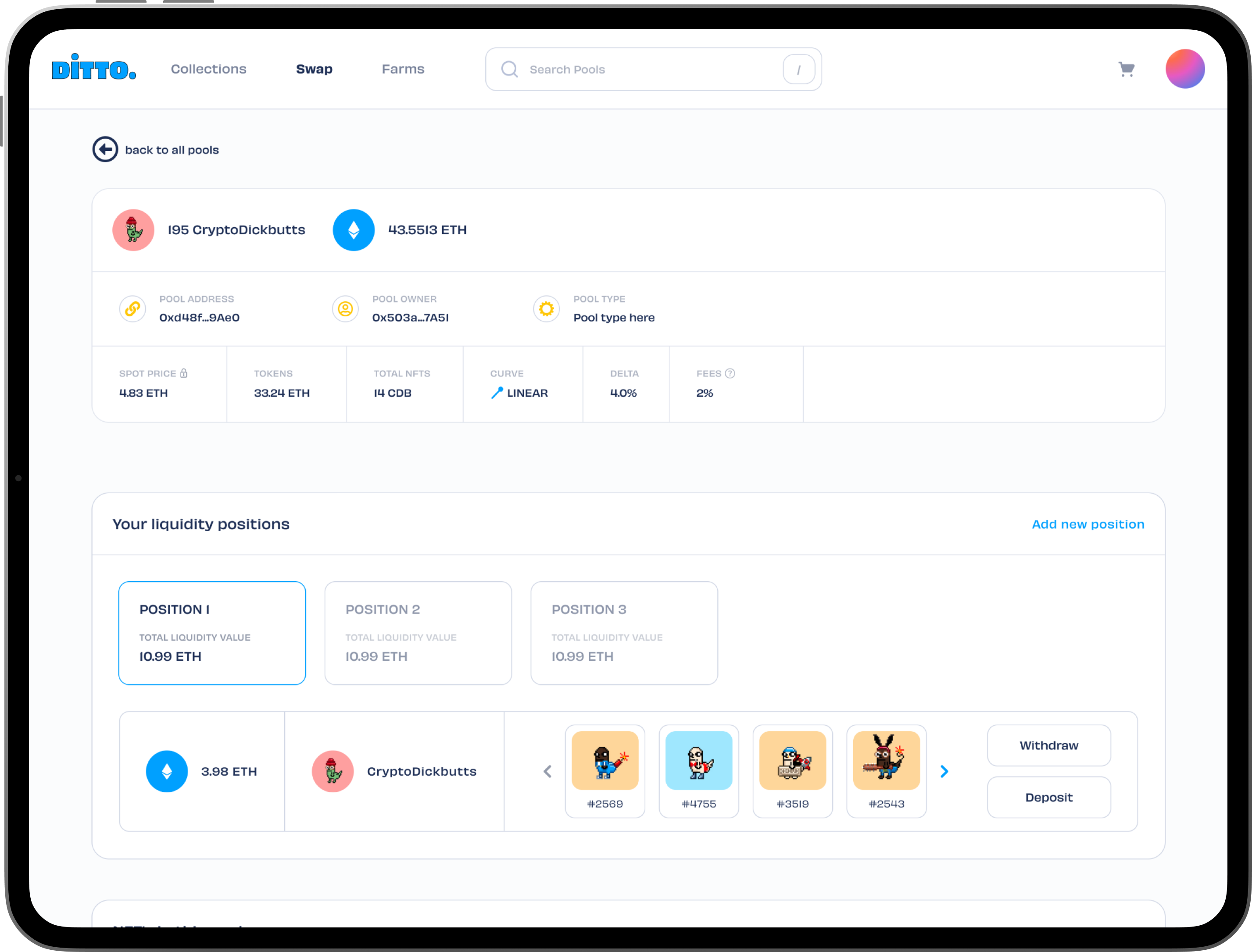Go to the Farms tab
Screen dimensions: 1252x952
403,69
